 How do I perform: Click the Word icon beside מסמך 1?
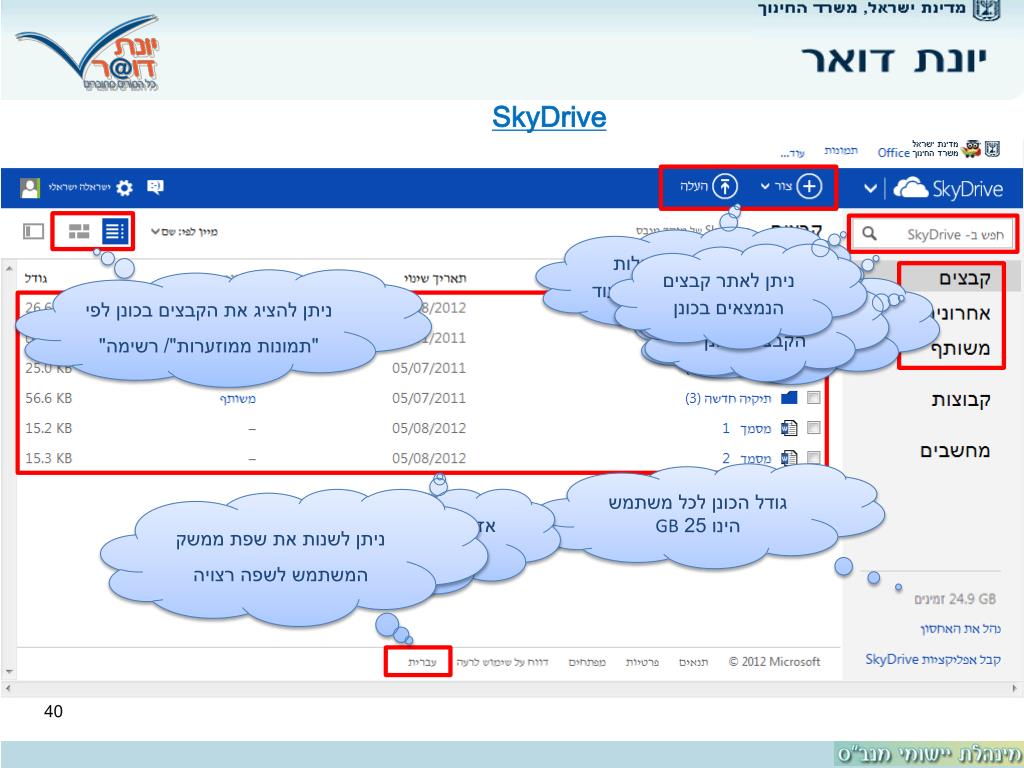click(x=789, y=428)
